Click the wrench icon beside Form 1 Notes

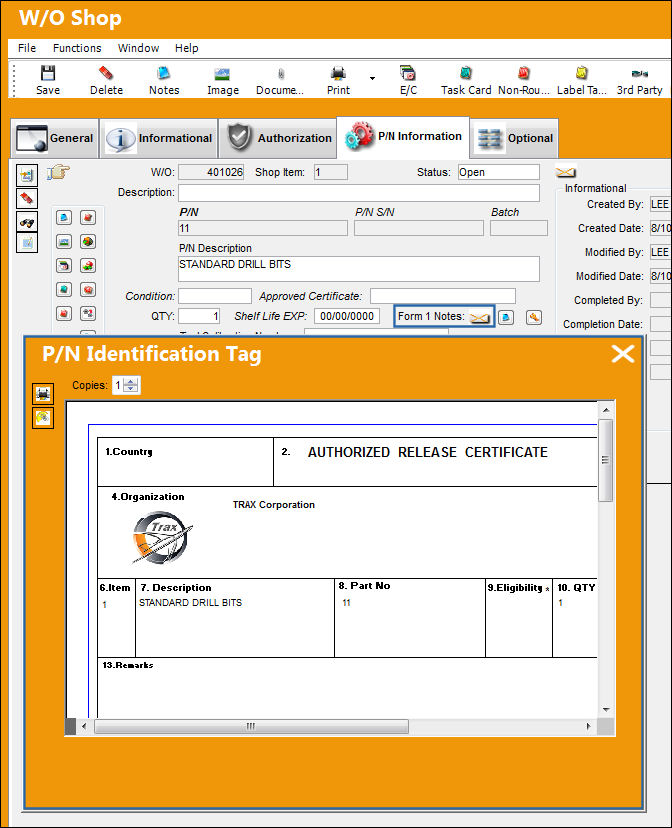pos(534,317)
